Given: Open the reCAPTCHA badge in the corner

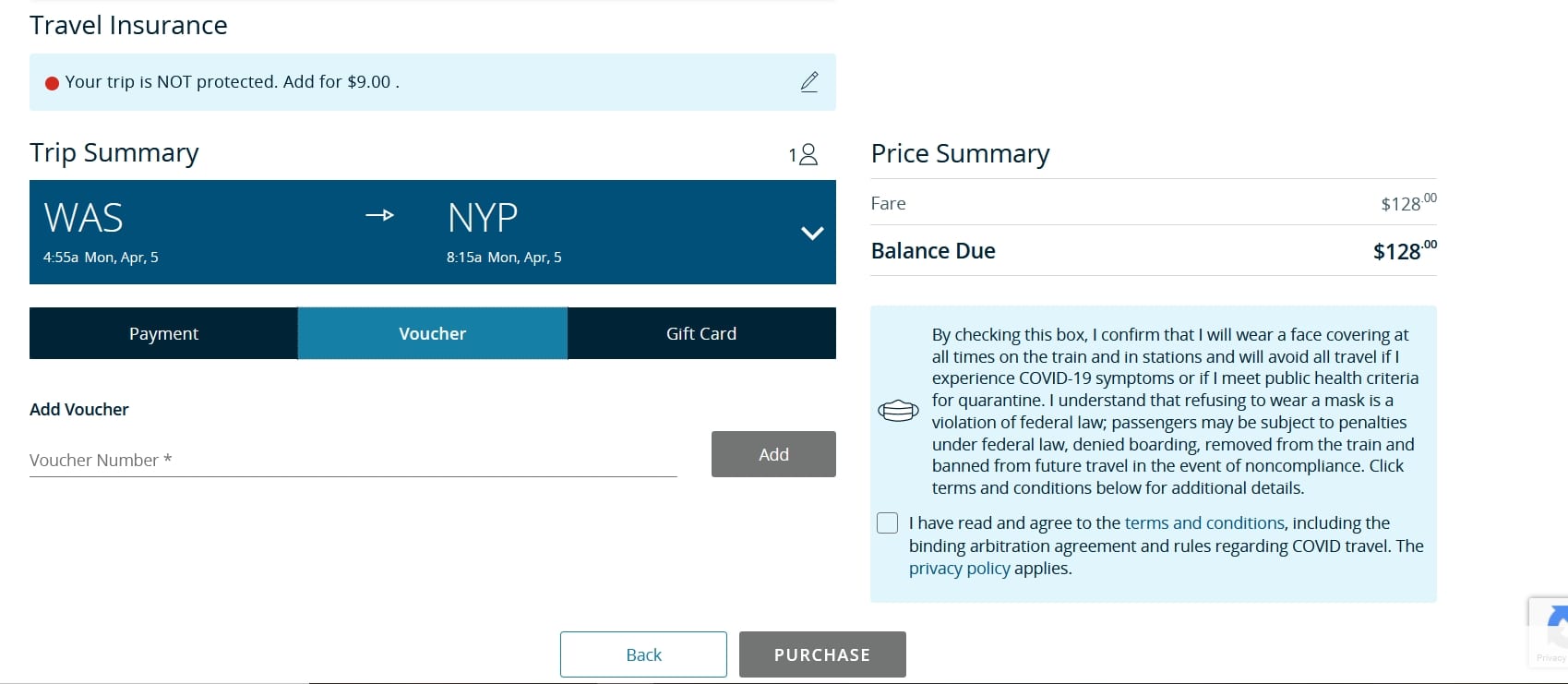Looking at the screenshot, I should tap(1553, 630).
